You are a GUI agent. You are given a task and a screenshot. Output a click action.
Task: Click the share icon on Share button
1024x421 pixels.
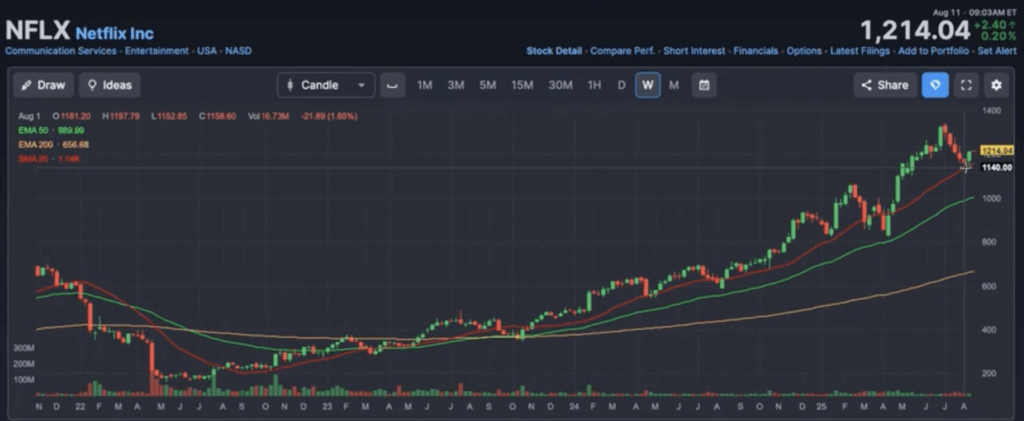click(x=867, y=85)
